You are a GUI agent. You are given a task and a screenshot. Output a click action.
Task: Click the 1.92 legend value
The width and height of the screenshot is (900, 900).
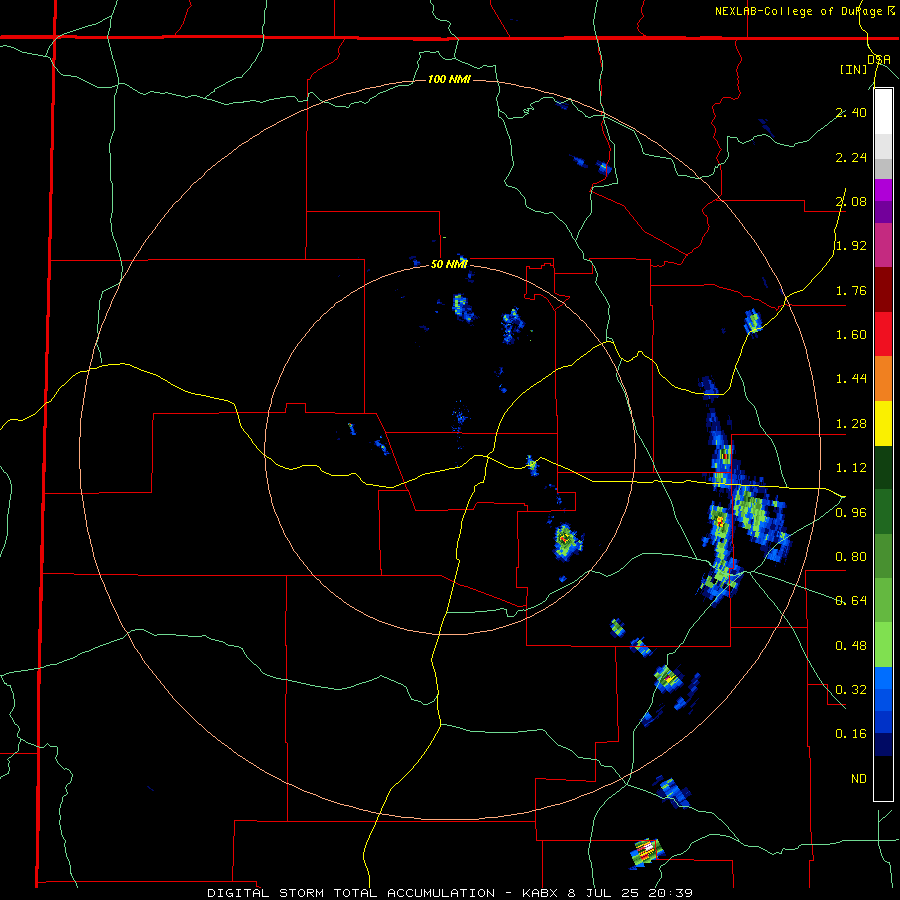coord(851,246)
